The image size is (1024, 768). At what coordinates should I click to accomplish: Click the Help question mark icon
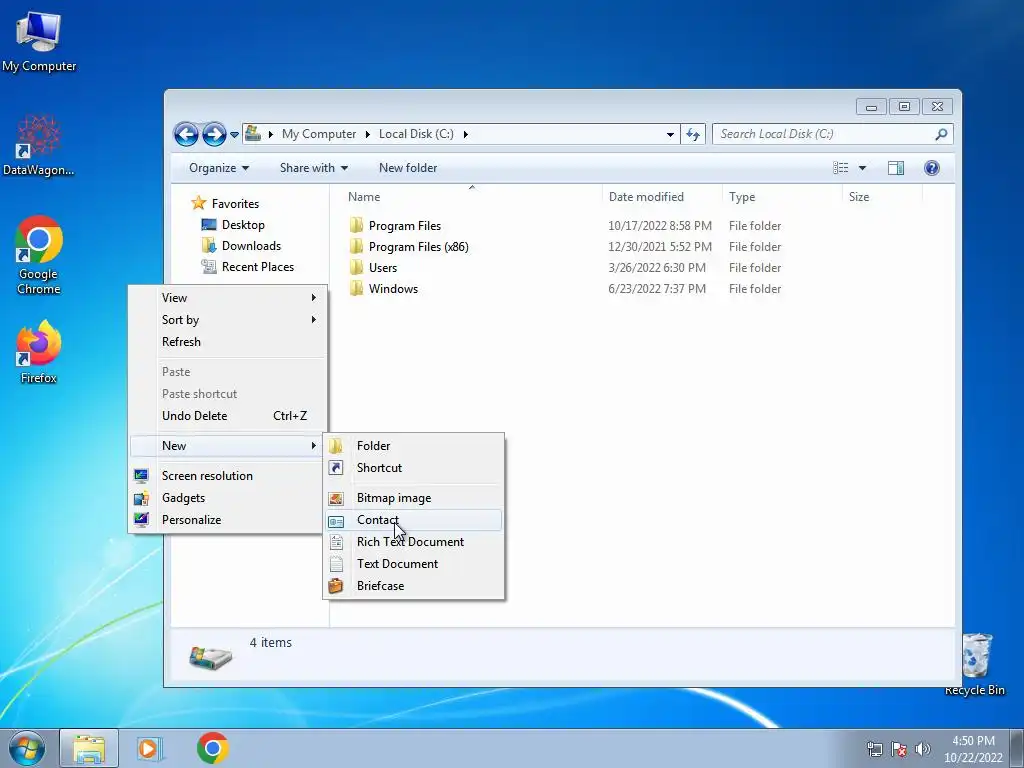tap(932, 168)
